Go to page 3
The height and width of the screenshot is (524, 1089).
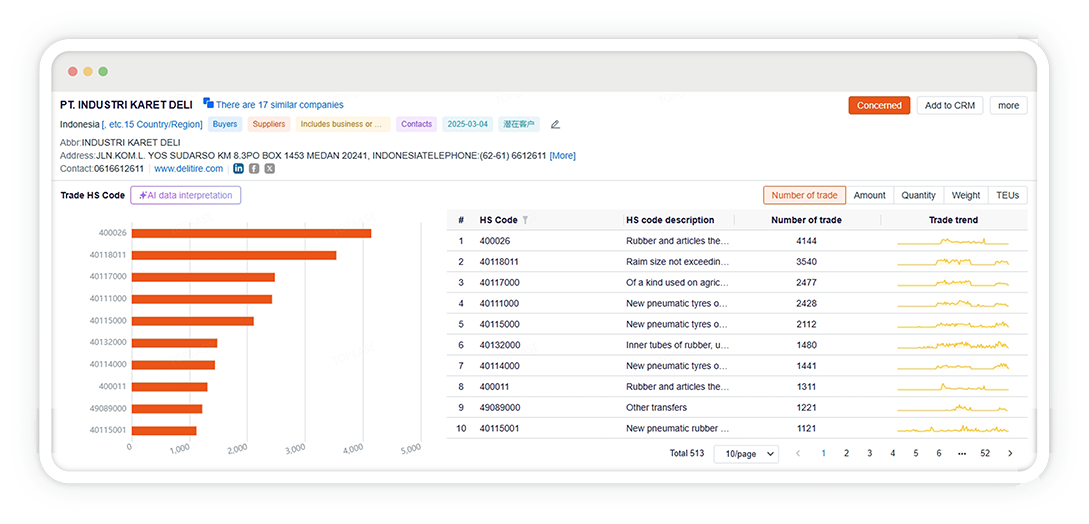point(870,453)
